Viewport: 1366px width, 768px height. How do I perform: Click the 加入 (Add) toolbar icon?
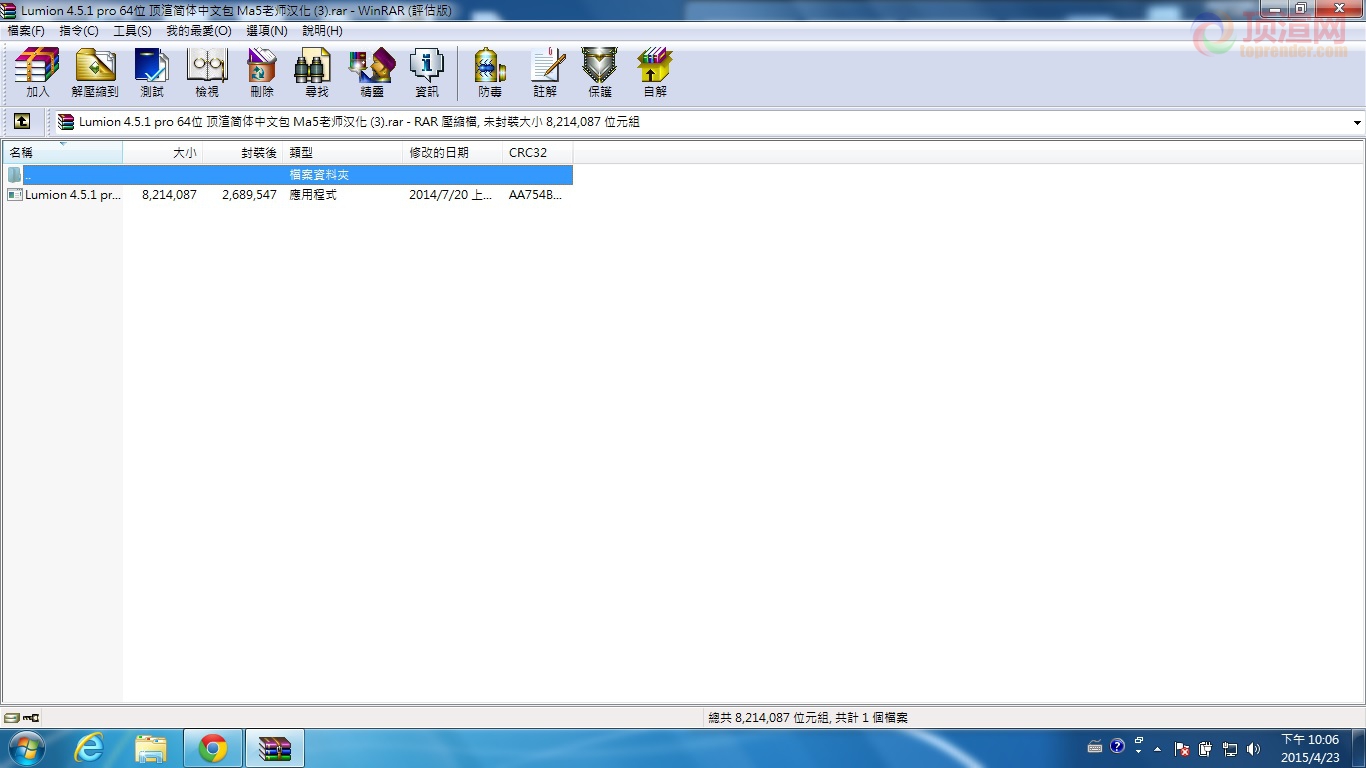[37, 73]
